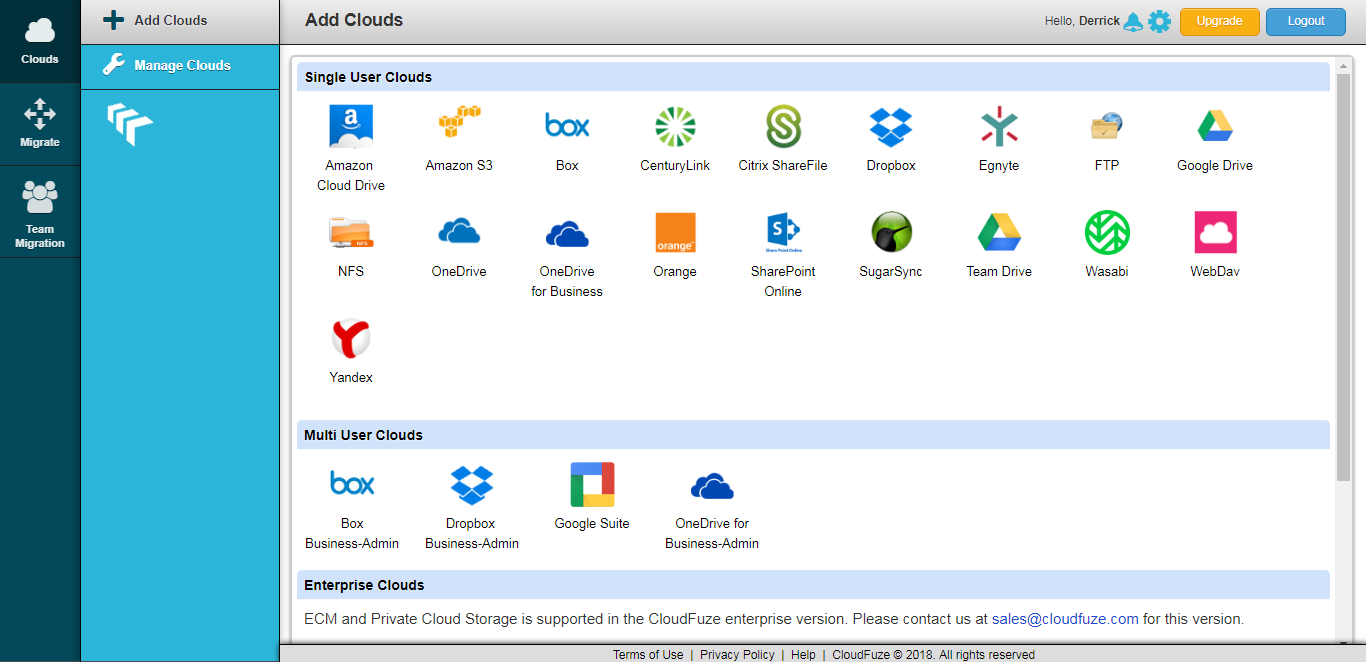
Task: Click the Add Clouds page title
Action: tap(354, 20)
